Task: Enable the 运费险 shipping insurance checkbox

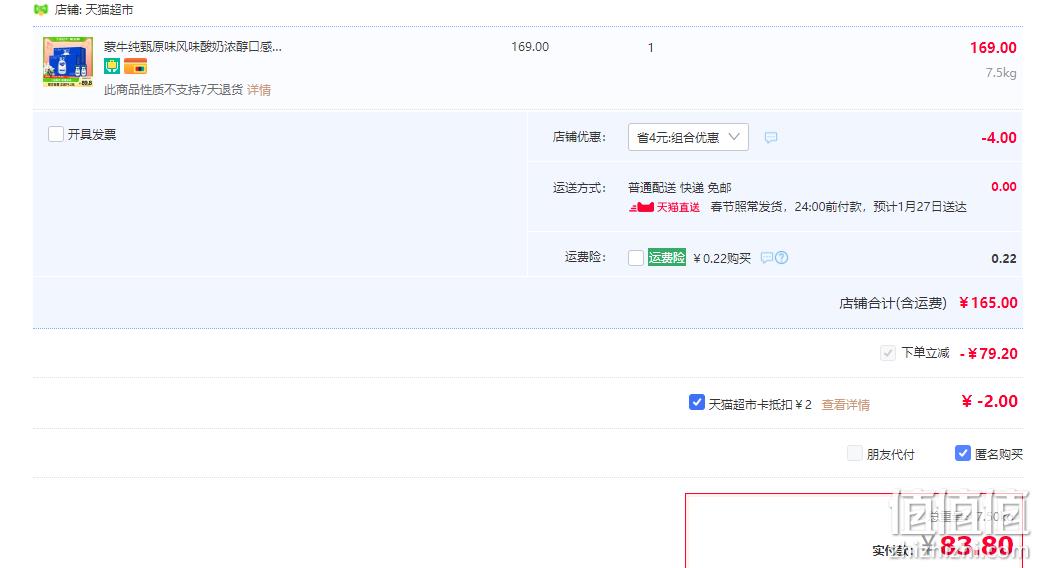Action: [x=635, y=258]
